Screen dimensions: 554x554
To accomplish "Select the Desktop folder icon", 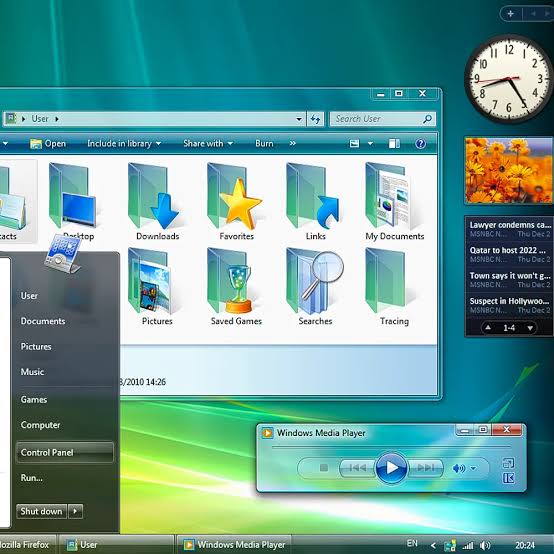I will [72, 196].
